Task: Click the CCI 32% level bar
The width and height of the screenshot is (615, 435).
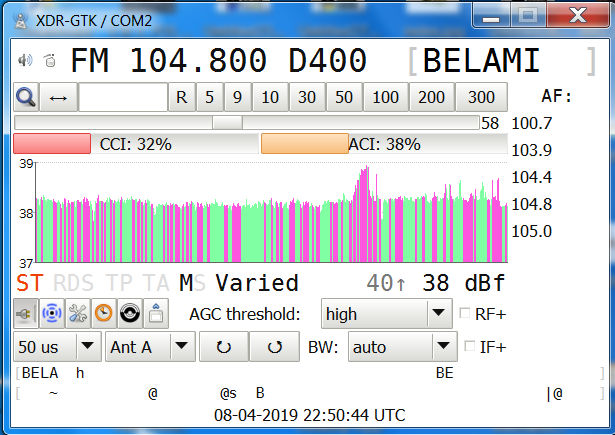Action: tap(136, 144)
